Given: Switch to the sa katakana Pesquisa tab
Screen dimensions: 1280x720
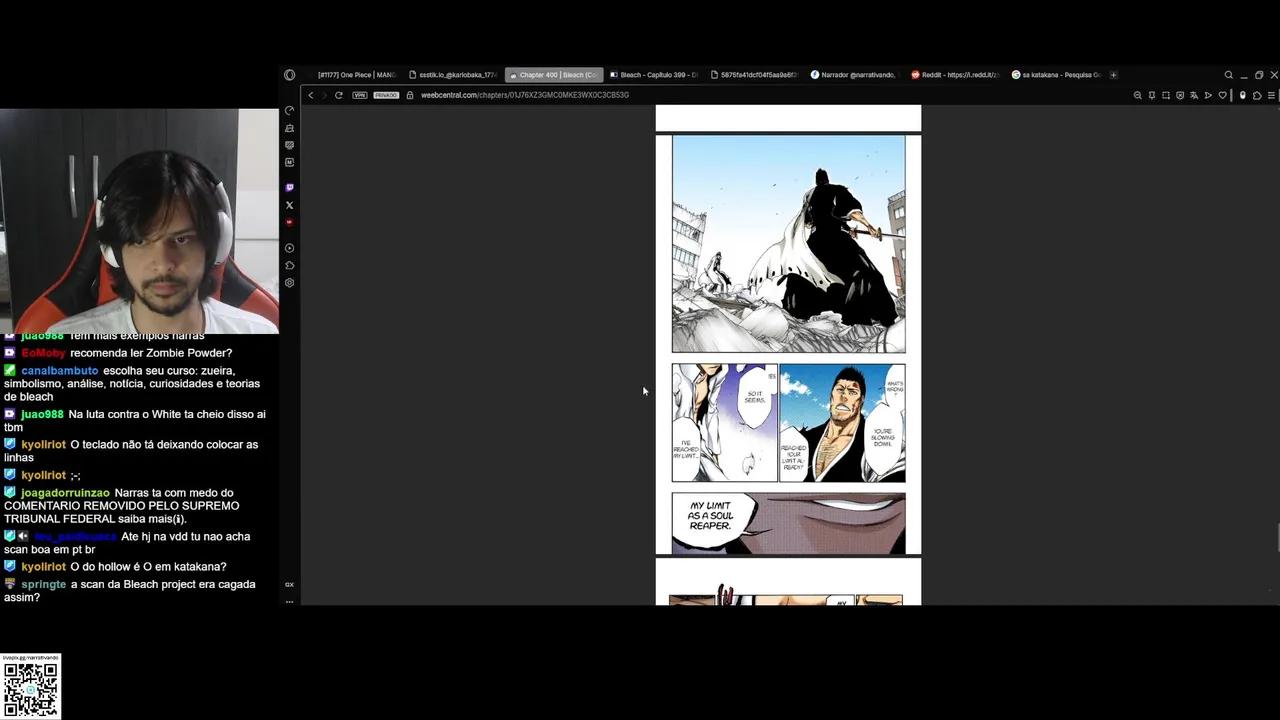Looking at the screenshot, I should (1055, 75).
